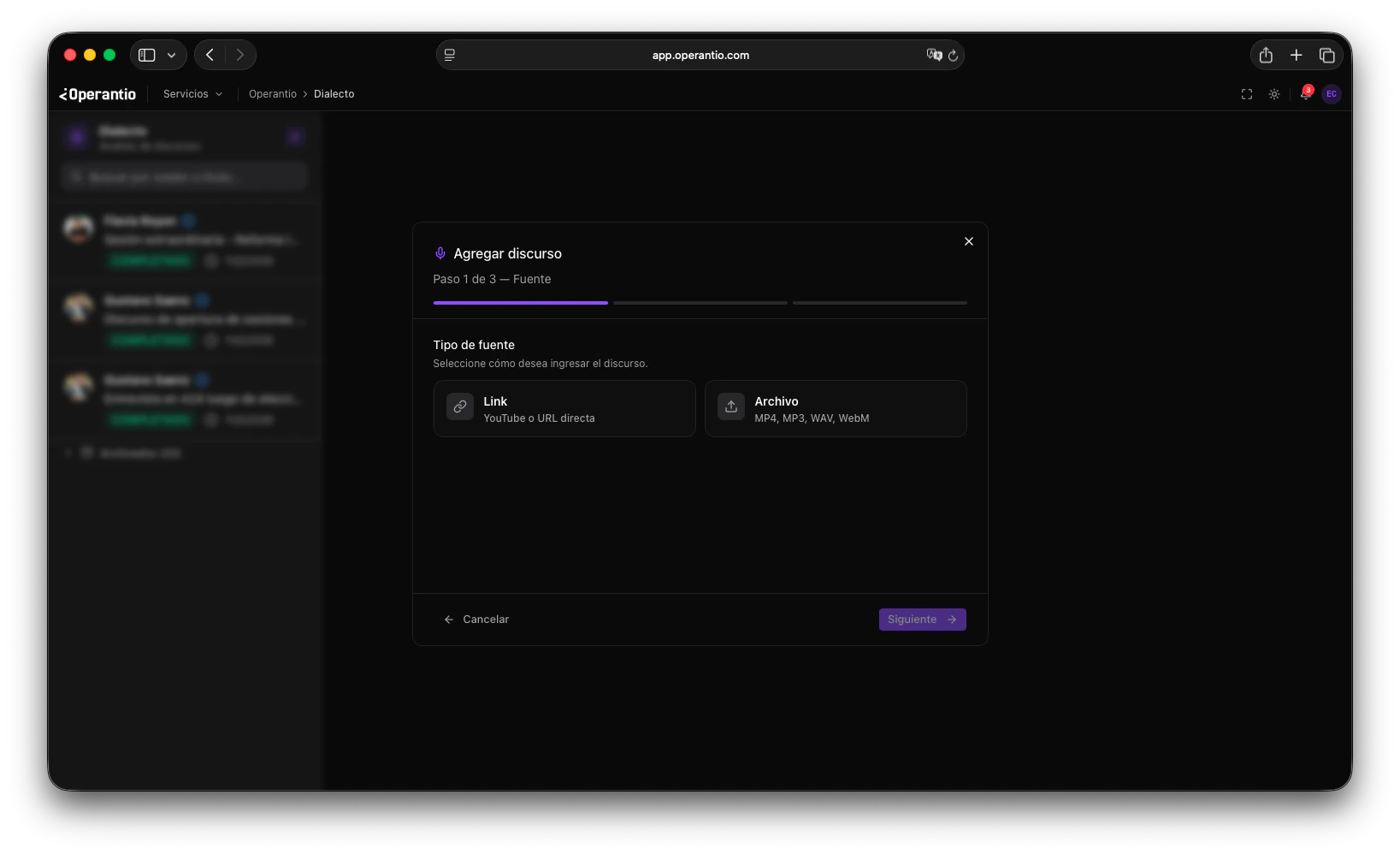Click the translate page icon
This screenshot has height=854, width=1400.
(934, 55)
